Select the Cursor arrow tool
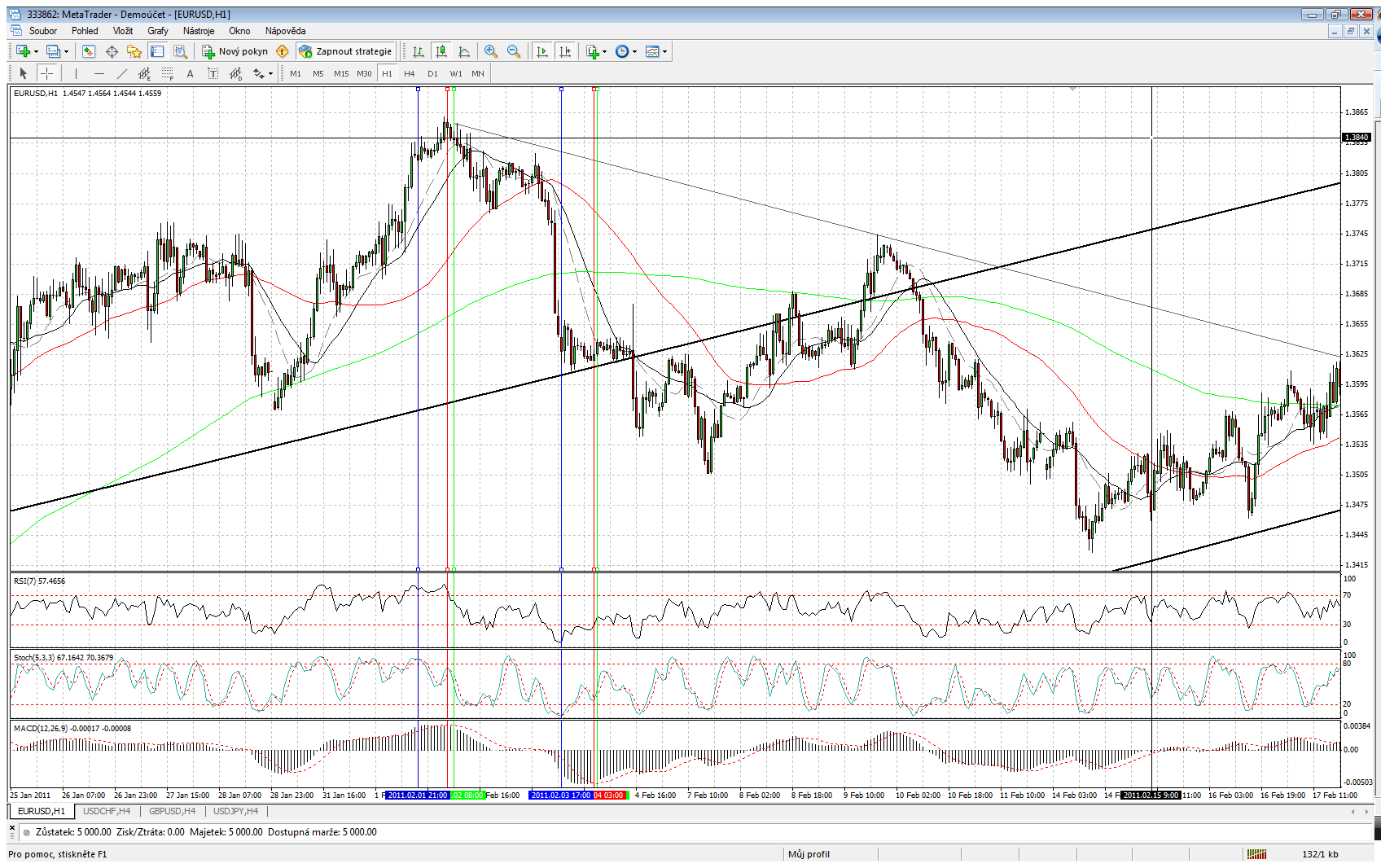This screenshot has height=868, width=1381. click(23, 73)
